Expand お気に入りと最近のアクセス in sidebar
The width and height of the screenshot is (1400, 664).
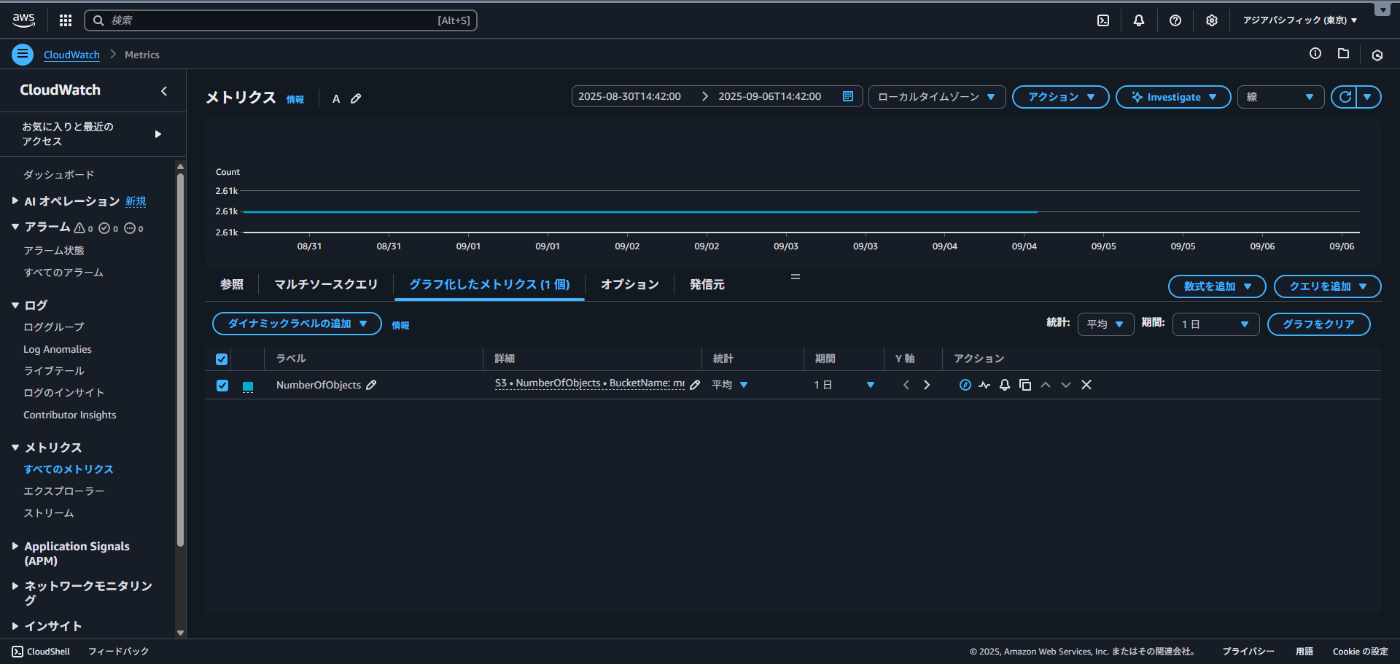[91, 134]
